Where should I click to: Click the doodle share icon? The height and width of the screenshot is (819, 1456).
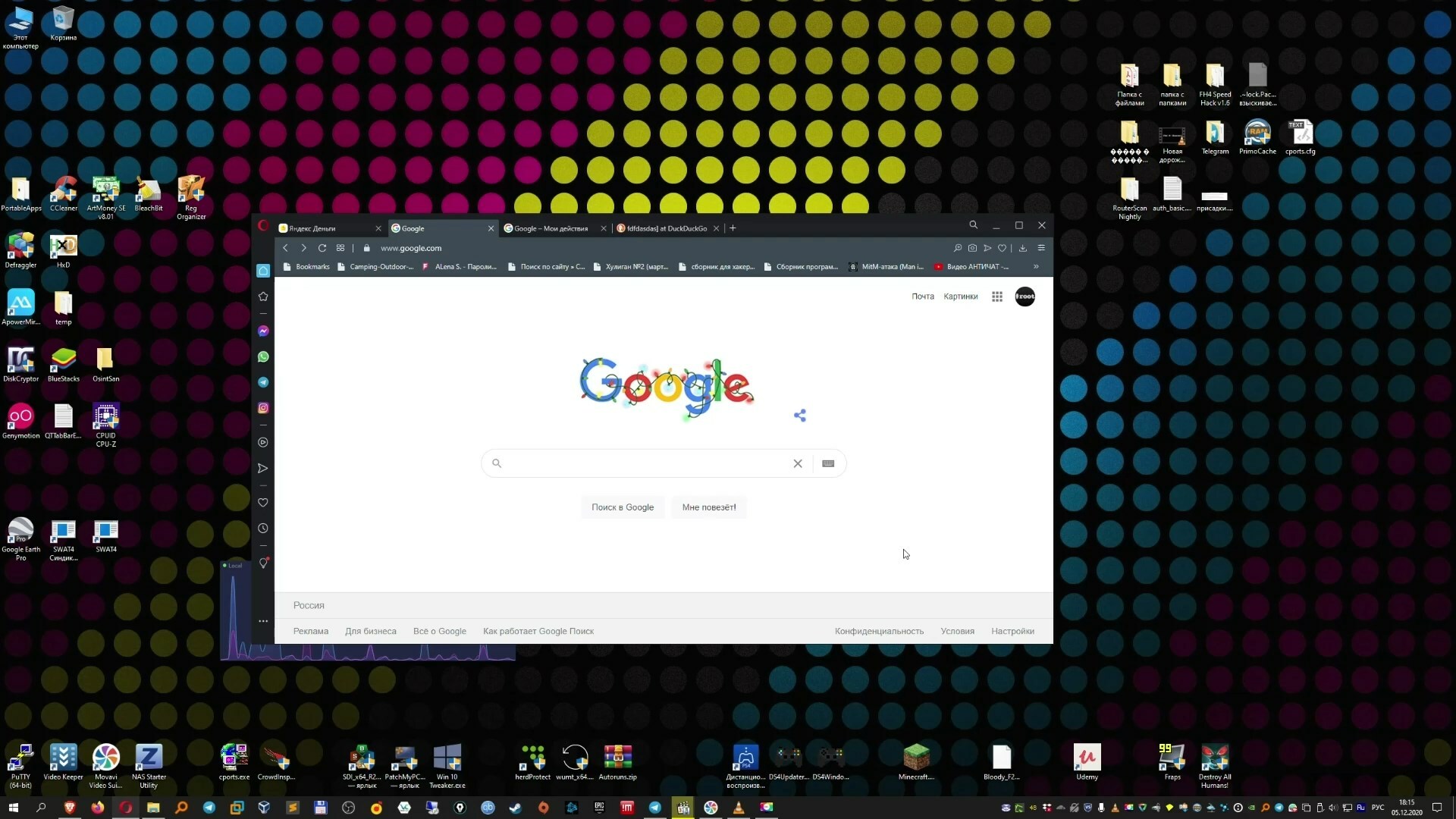(800, 416)
